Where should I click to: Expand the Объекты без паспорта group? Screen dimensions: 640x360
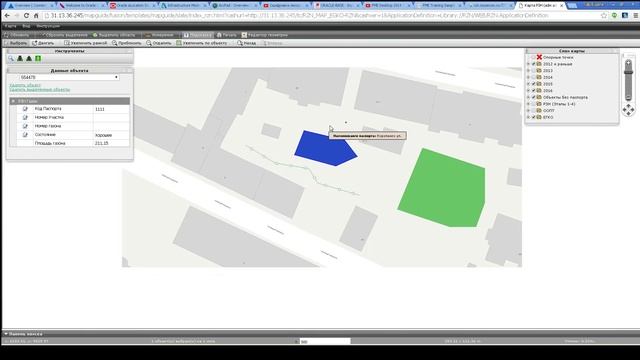click(529, 97)
